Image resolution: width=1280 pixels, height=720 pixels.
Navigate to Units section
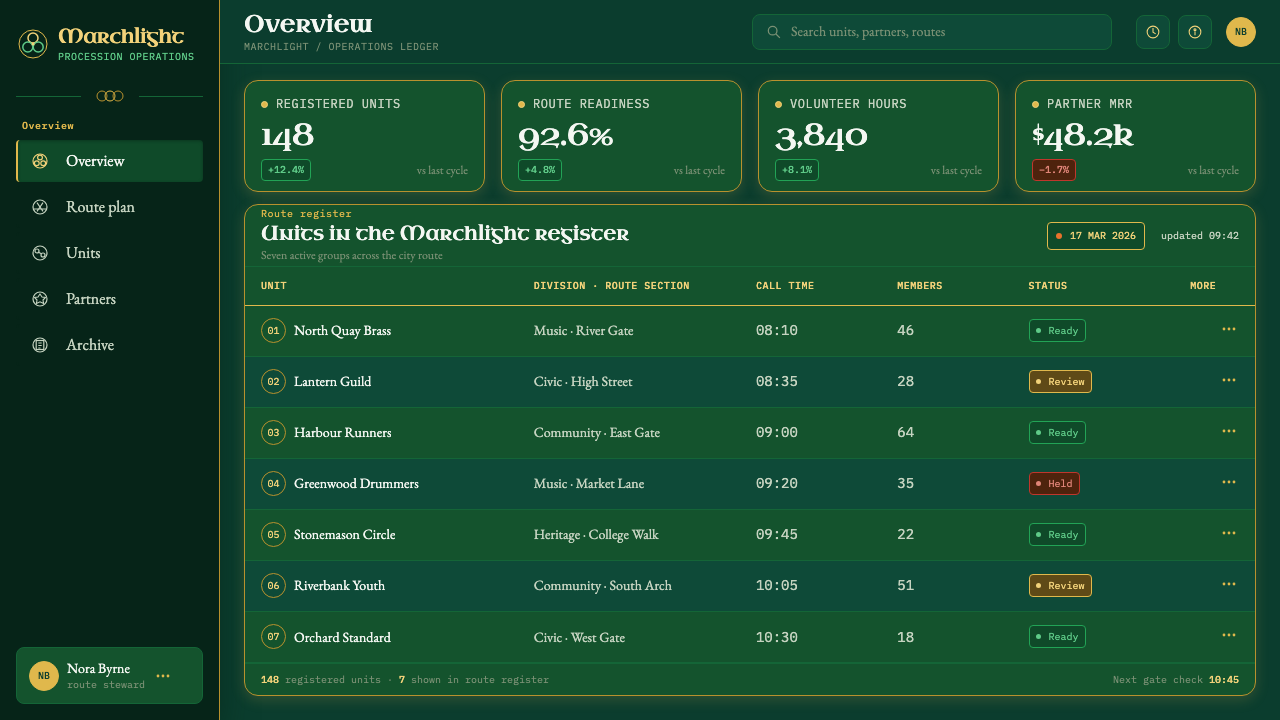click(109, 253)
